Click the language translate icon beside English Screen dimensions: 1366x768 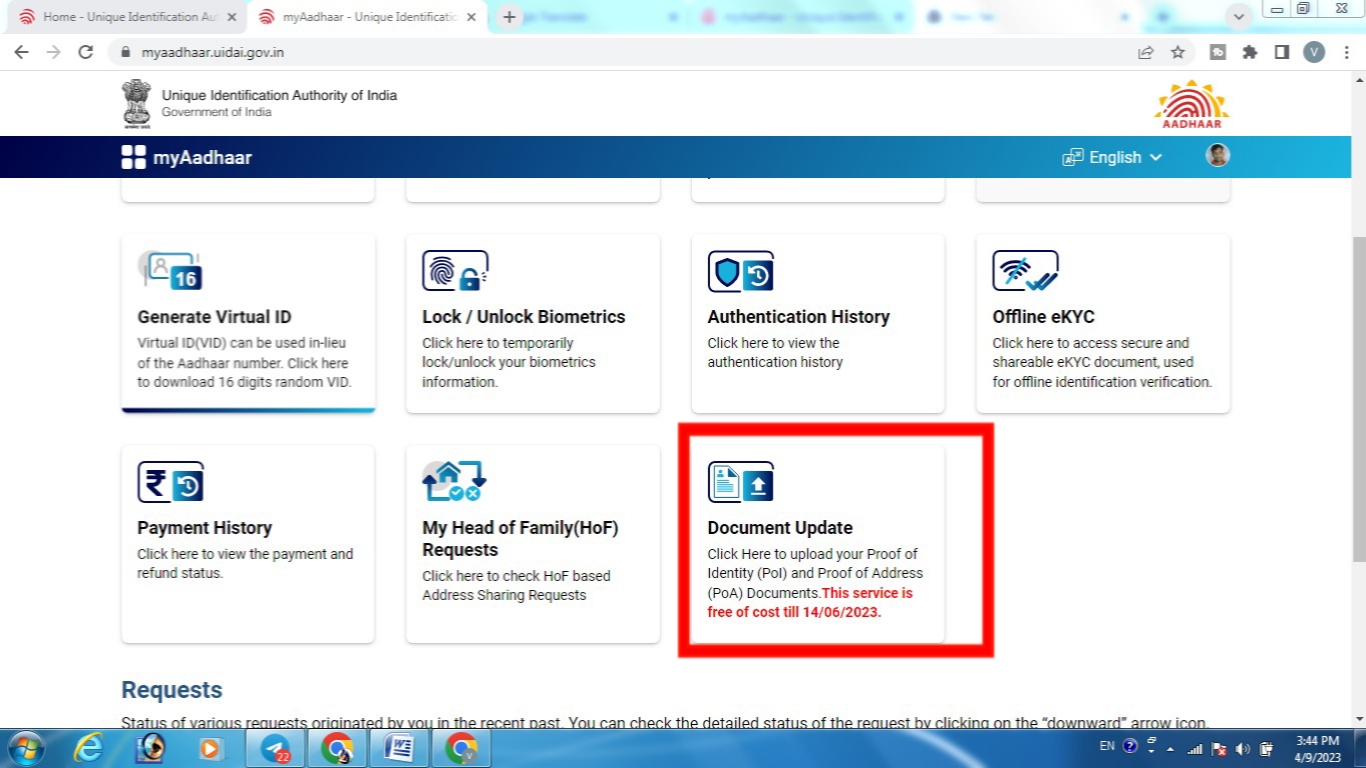coord(1073,157)
